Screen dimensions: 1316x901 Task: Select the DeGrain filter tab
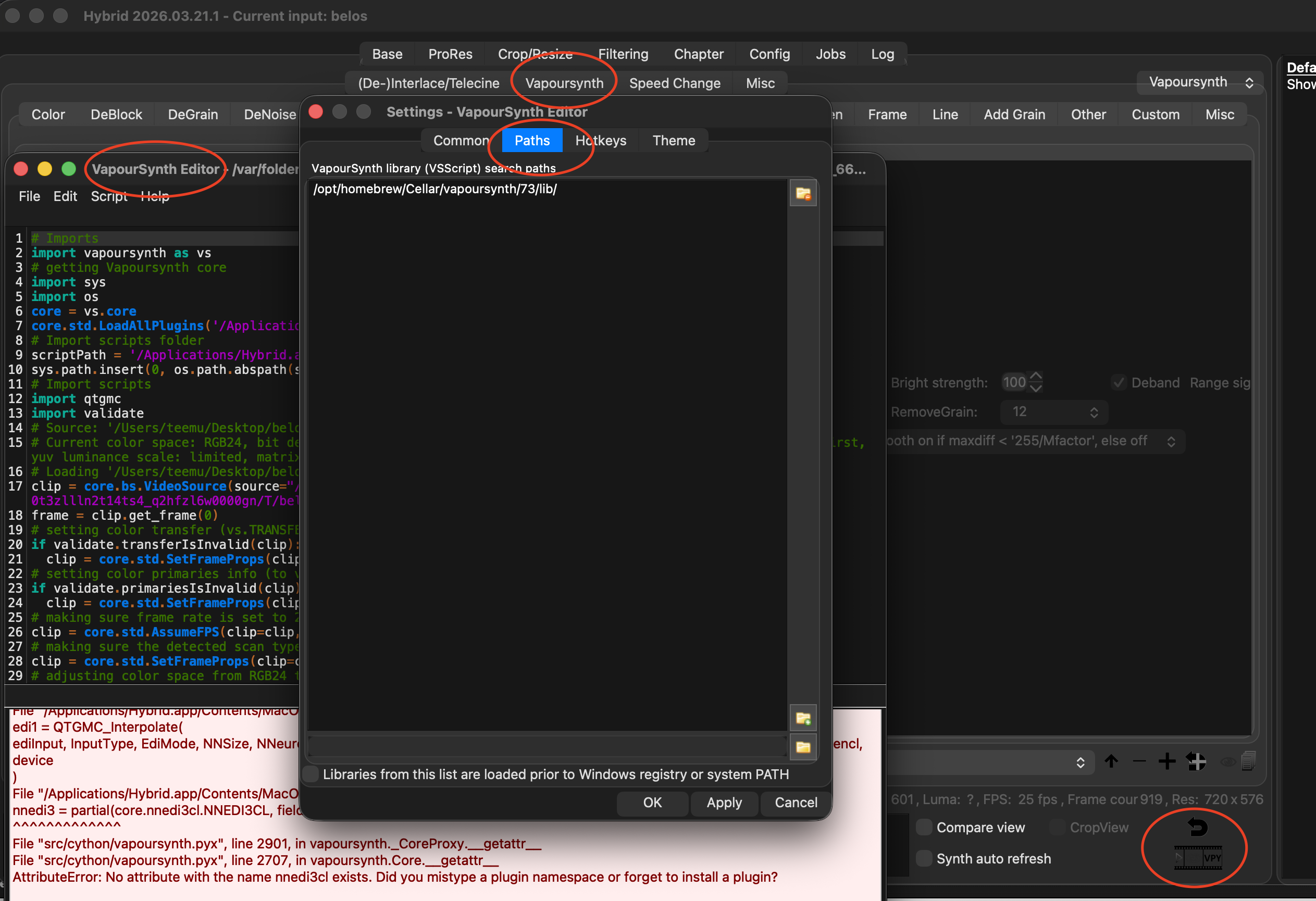point(193,115)
